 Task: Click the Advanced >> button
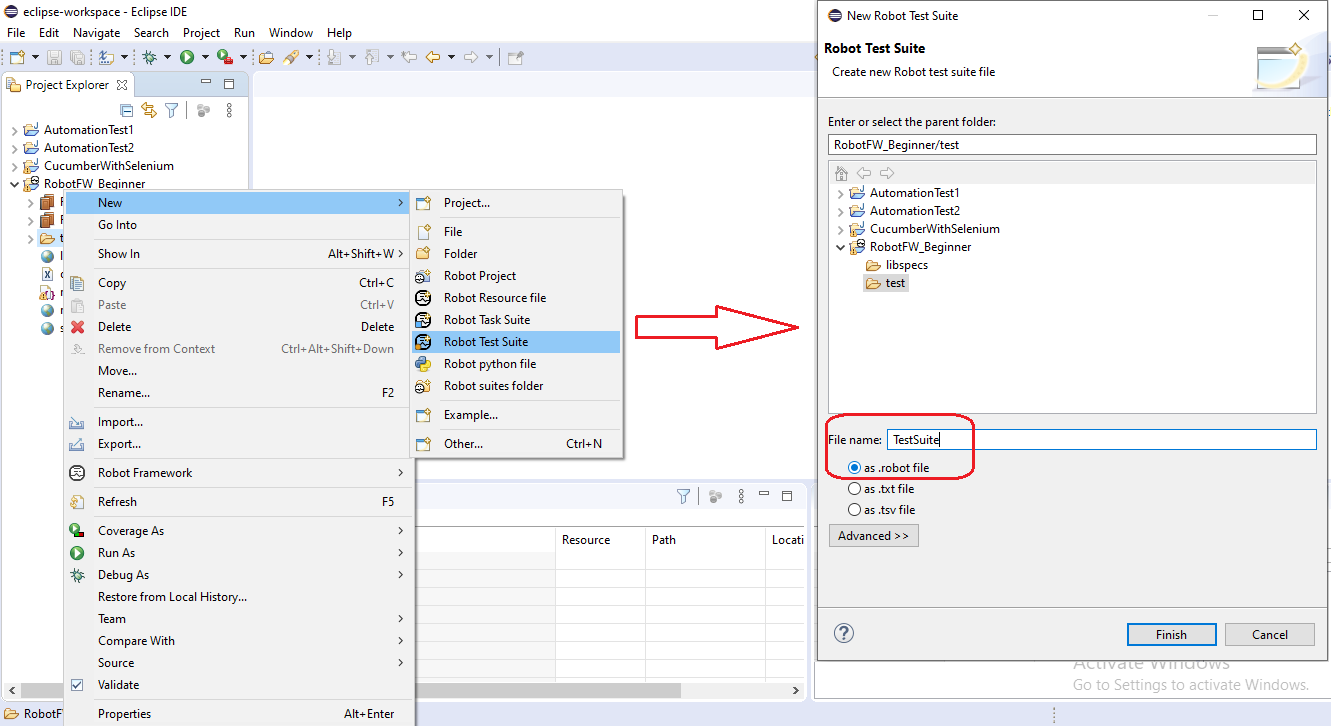(x=874, y=536)
